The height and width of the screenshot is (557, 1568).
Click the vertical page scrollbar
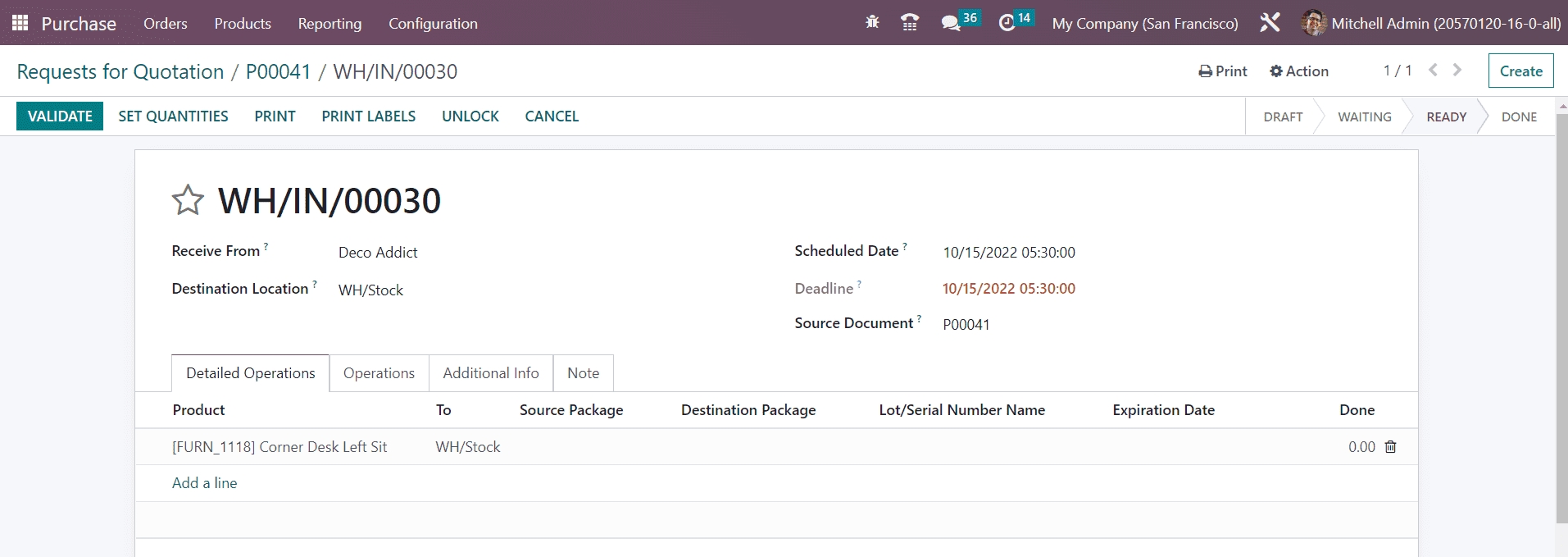click(1561, 328)
